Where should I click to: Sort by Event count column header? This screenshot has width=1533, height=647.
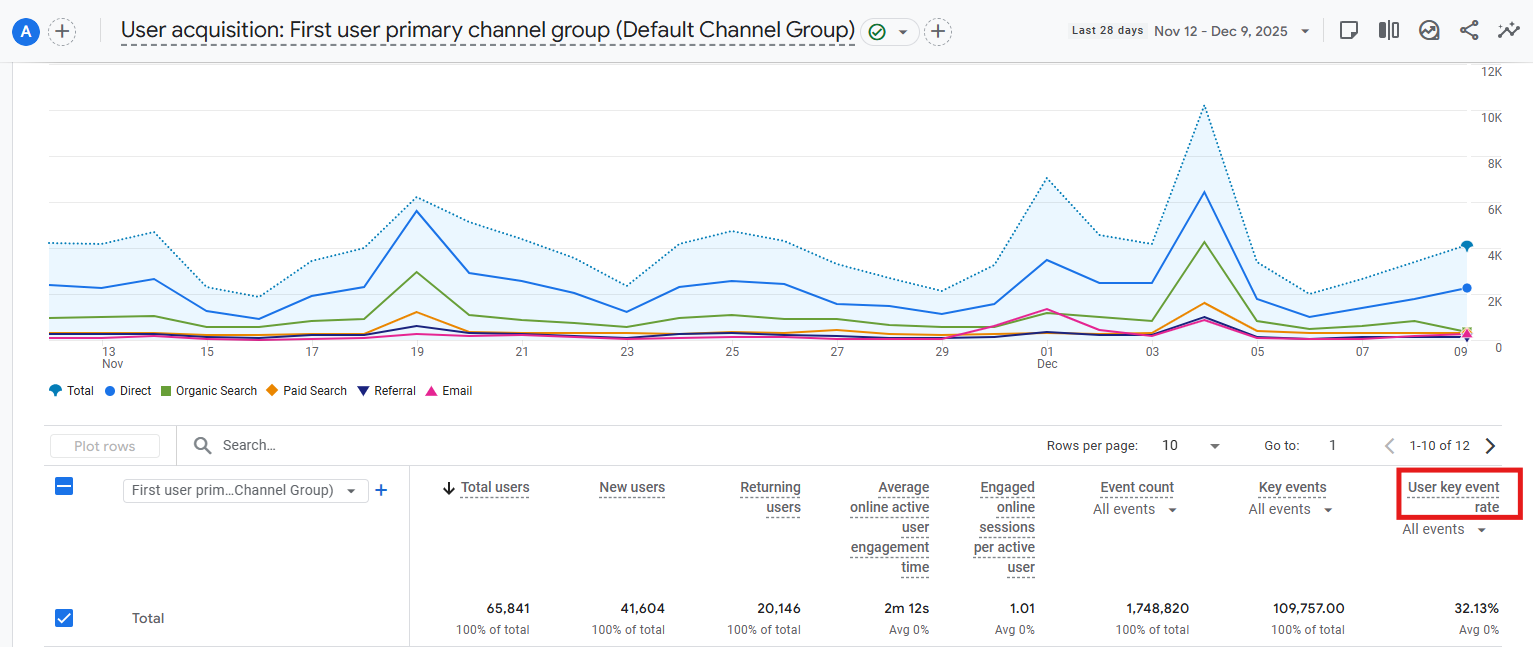click(x=1137, y=488)
